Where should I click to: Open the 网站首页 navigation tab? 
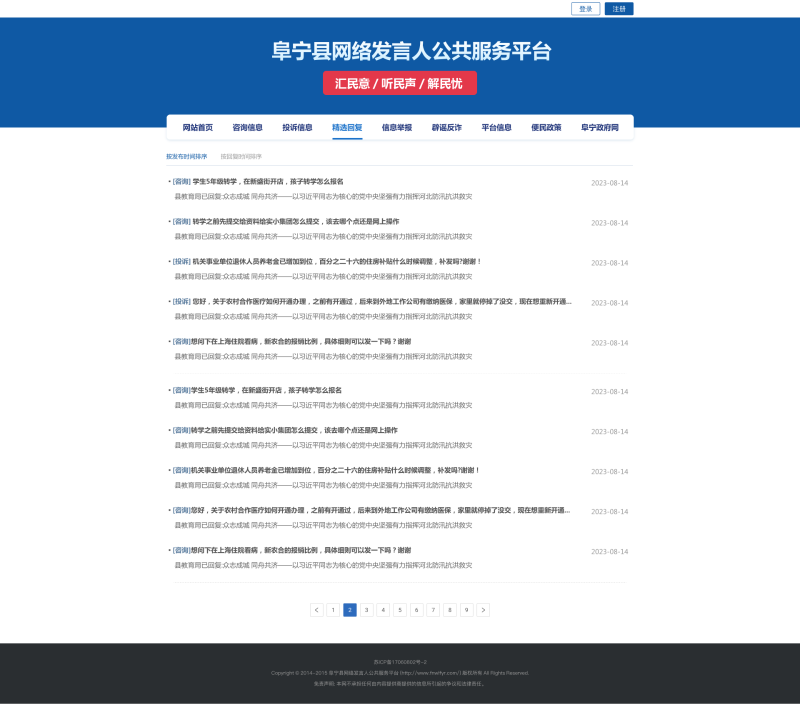click(x=197, y=128)
